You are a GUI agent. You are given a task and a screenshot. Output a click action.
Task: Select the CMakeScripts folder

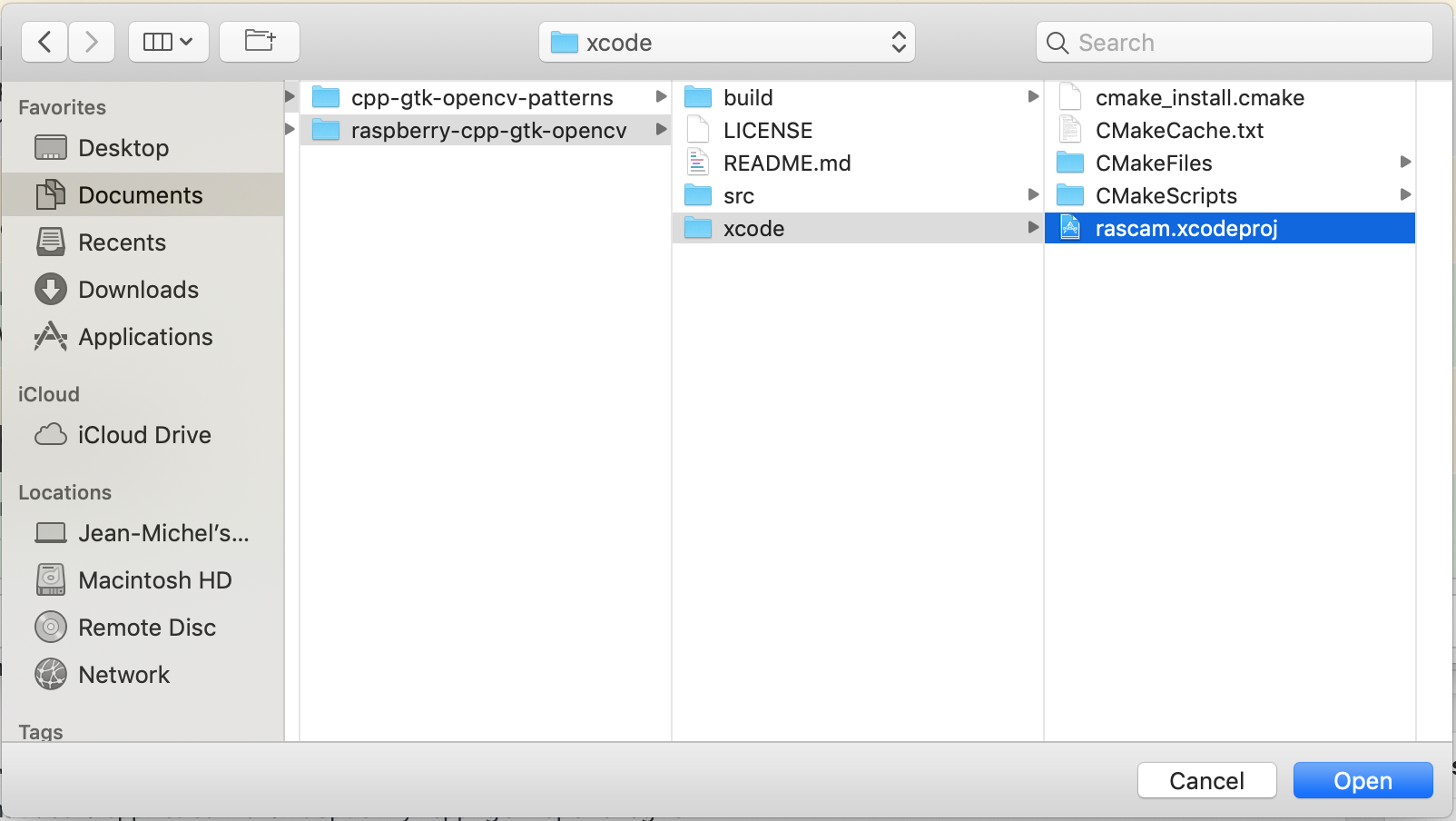click(x=1230, y=195)
